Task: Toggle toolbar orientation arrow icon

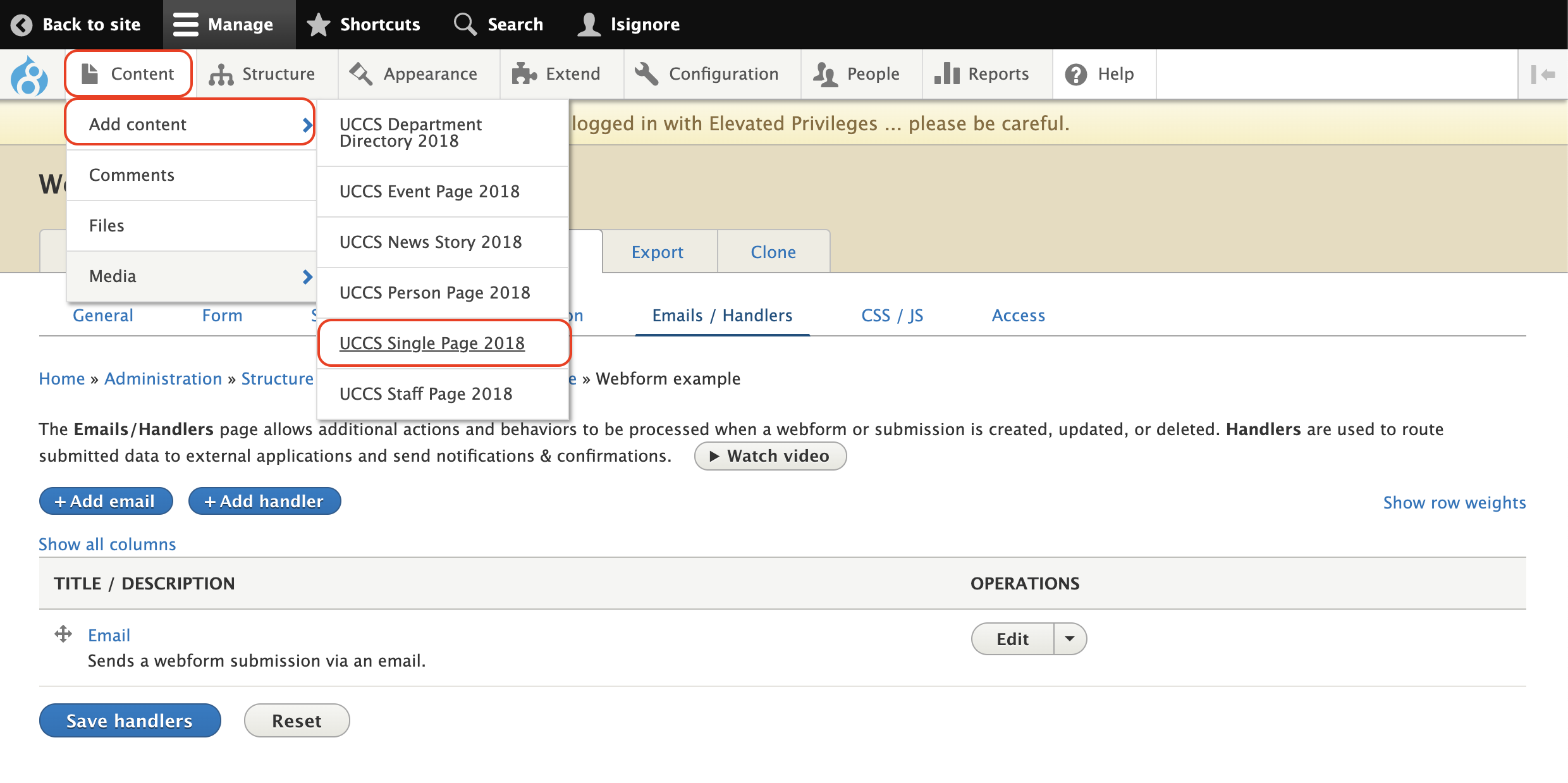Action: pyautogui.click(x=1543, y=74)
